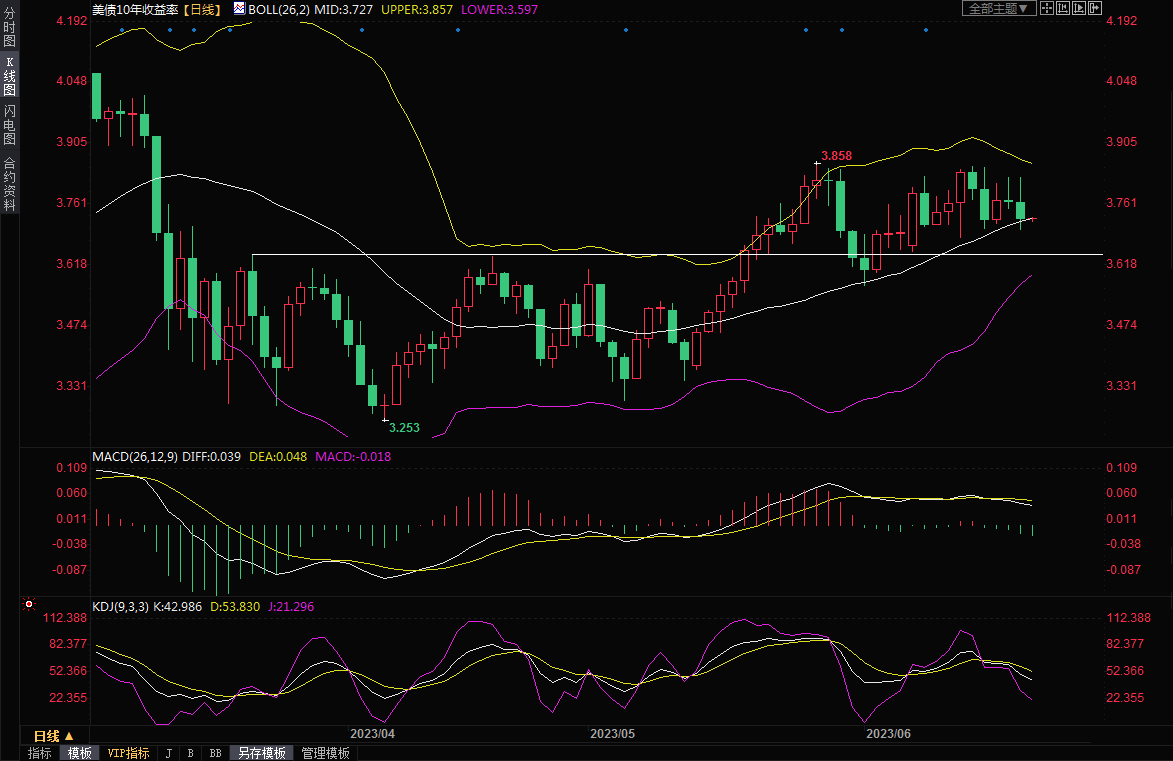Open the 全部主题 theme dropdown

tap(997, 8)
